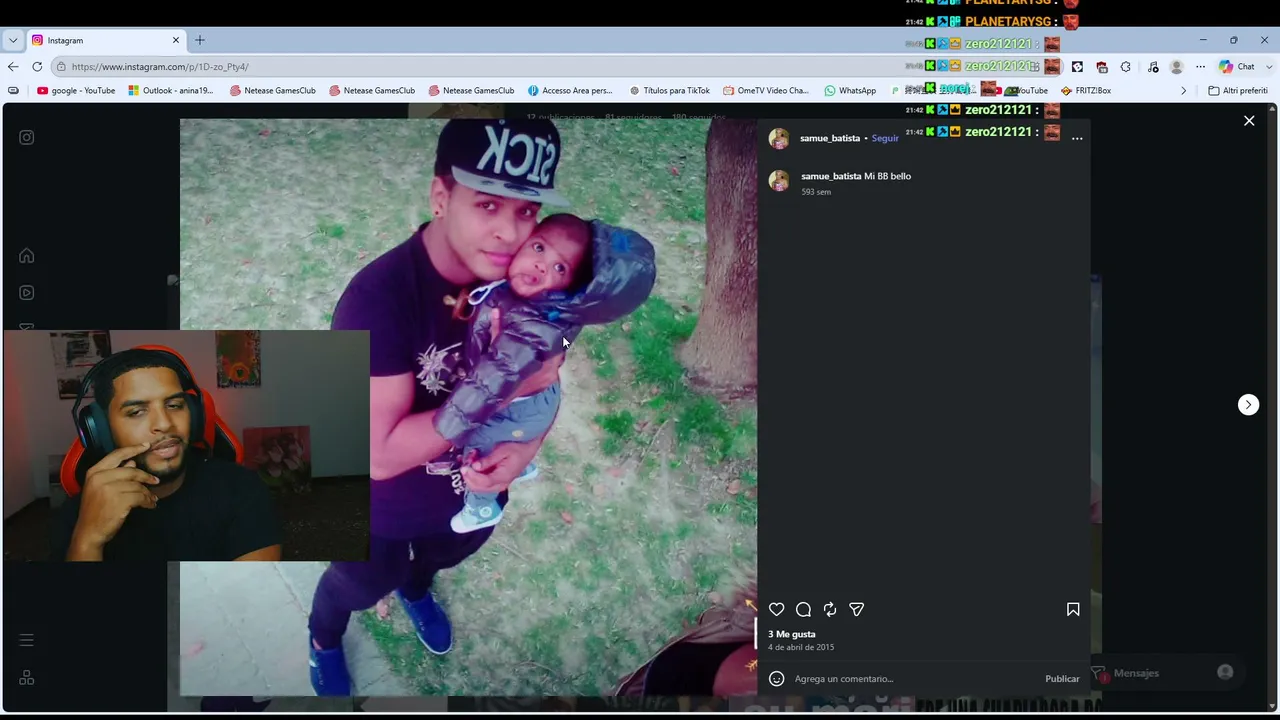Screen dimensions: 1280x720
Task: Open the WhatsApp bookmark
Action: point(850,90)
